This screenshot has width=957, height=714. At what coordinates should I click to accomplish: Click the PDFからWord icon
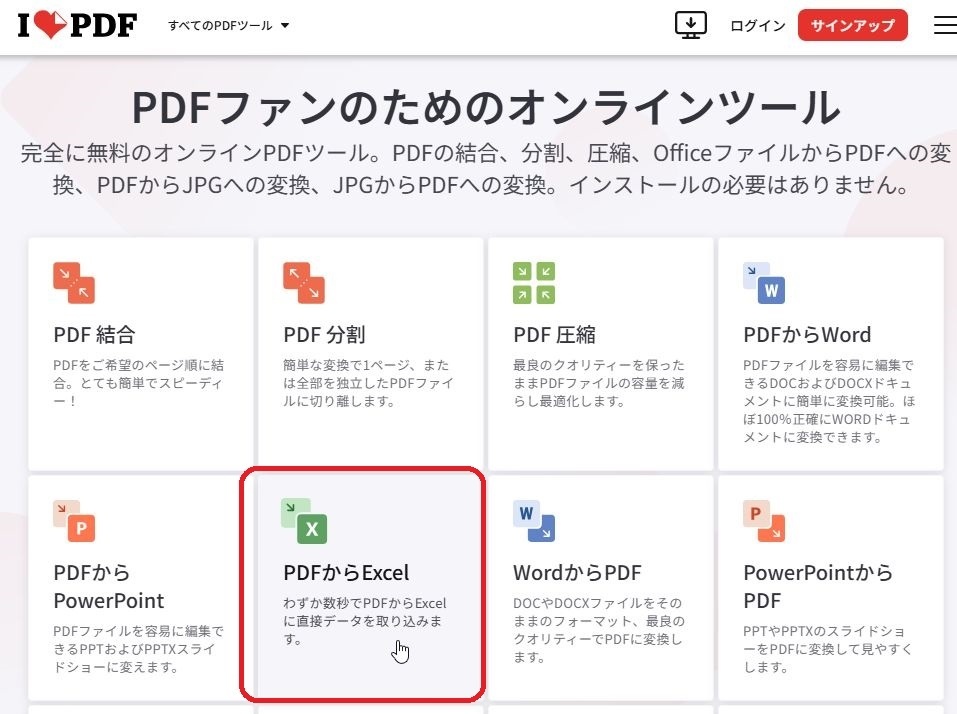764,283
